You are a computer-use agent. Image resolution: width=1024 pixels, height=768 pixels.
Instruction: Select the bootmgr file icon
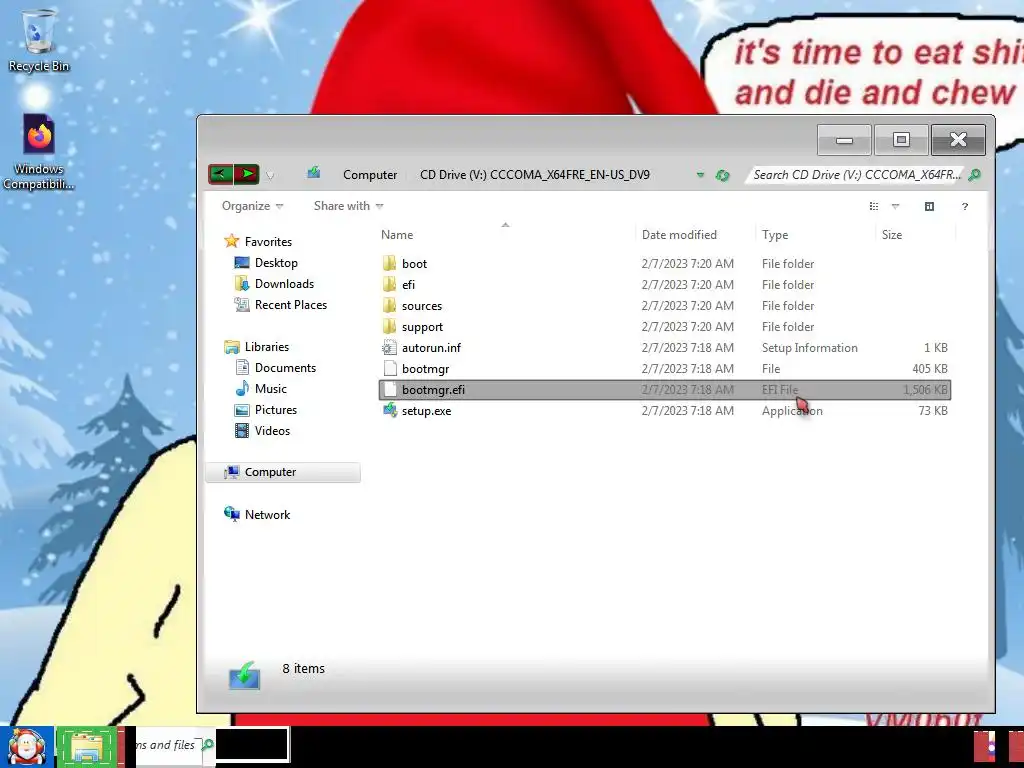point(390,368)
